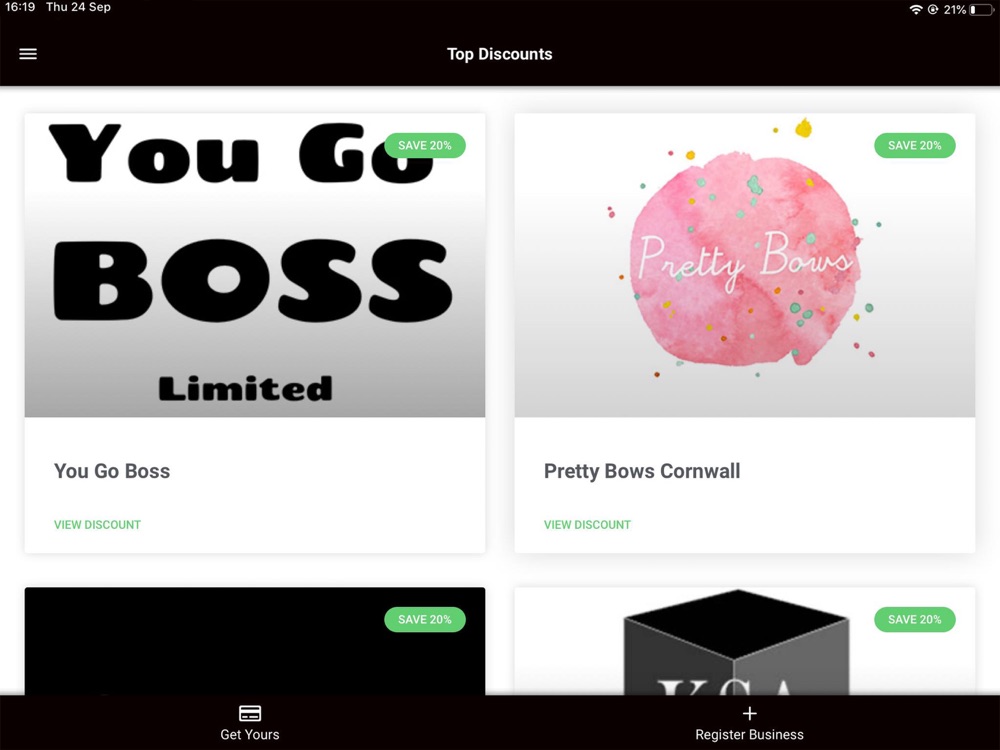The image size is (1000, 750).
Task: Select the You Go Boss title text
Action: click(x=112, y=471)
